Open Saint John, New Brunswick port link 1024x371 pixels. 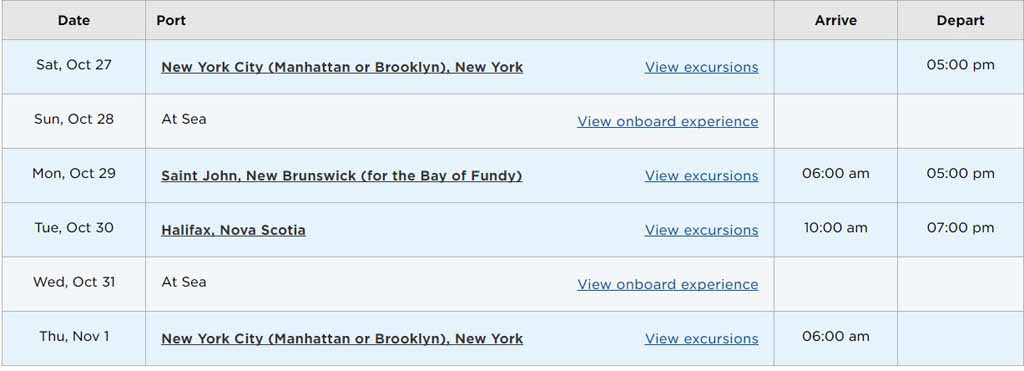click(342, 176)
